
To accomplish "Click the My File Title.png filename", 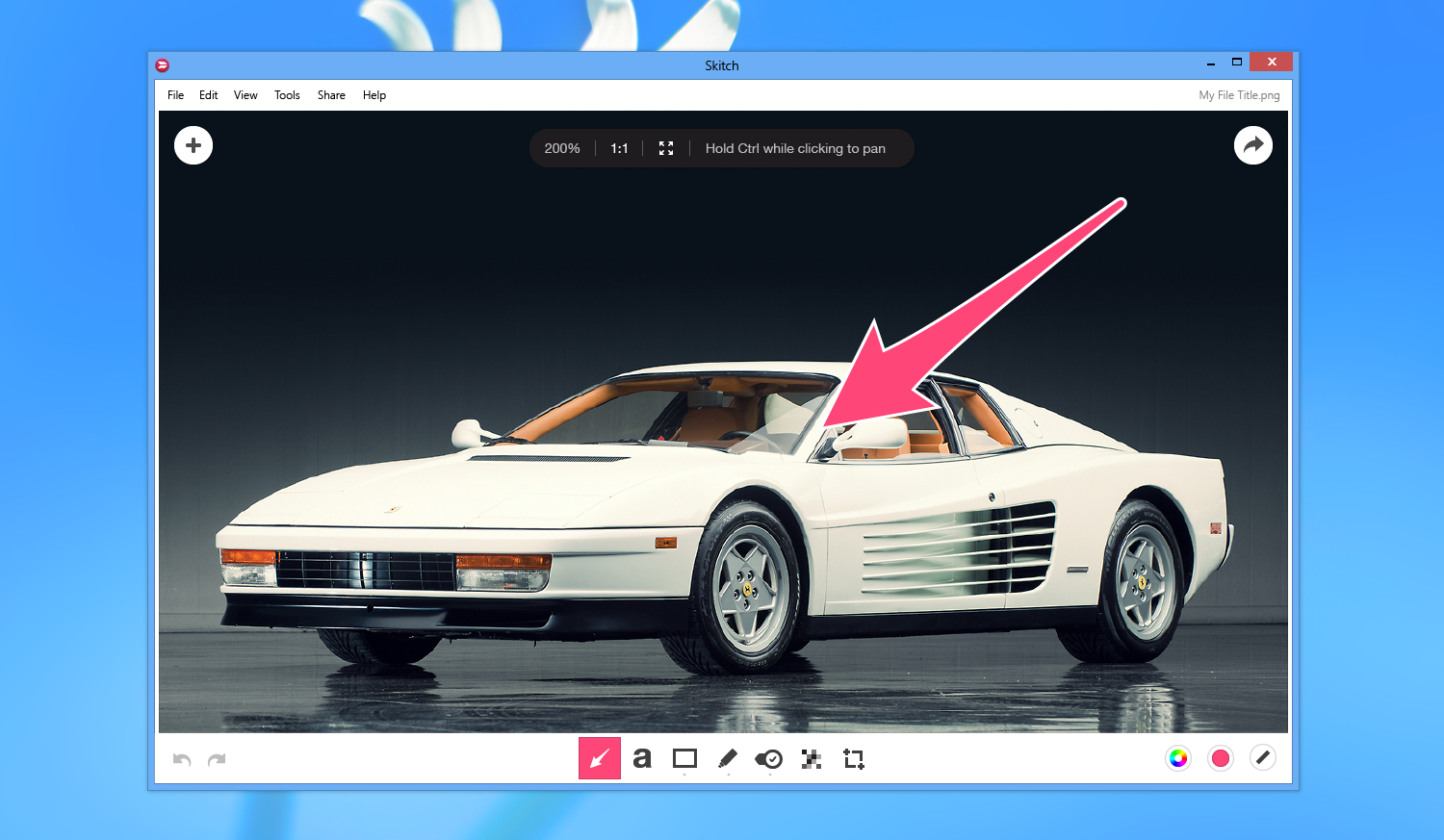I will (1239, 95).
